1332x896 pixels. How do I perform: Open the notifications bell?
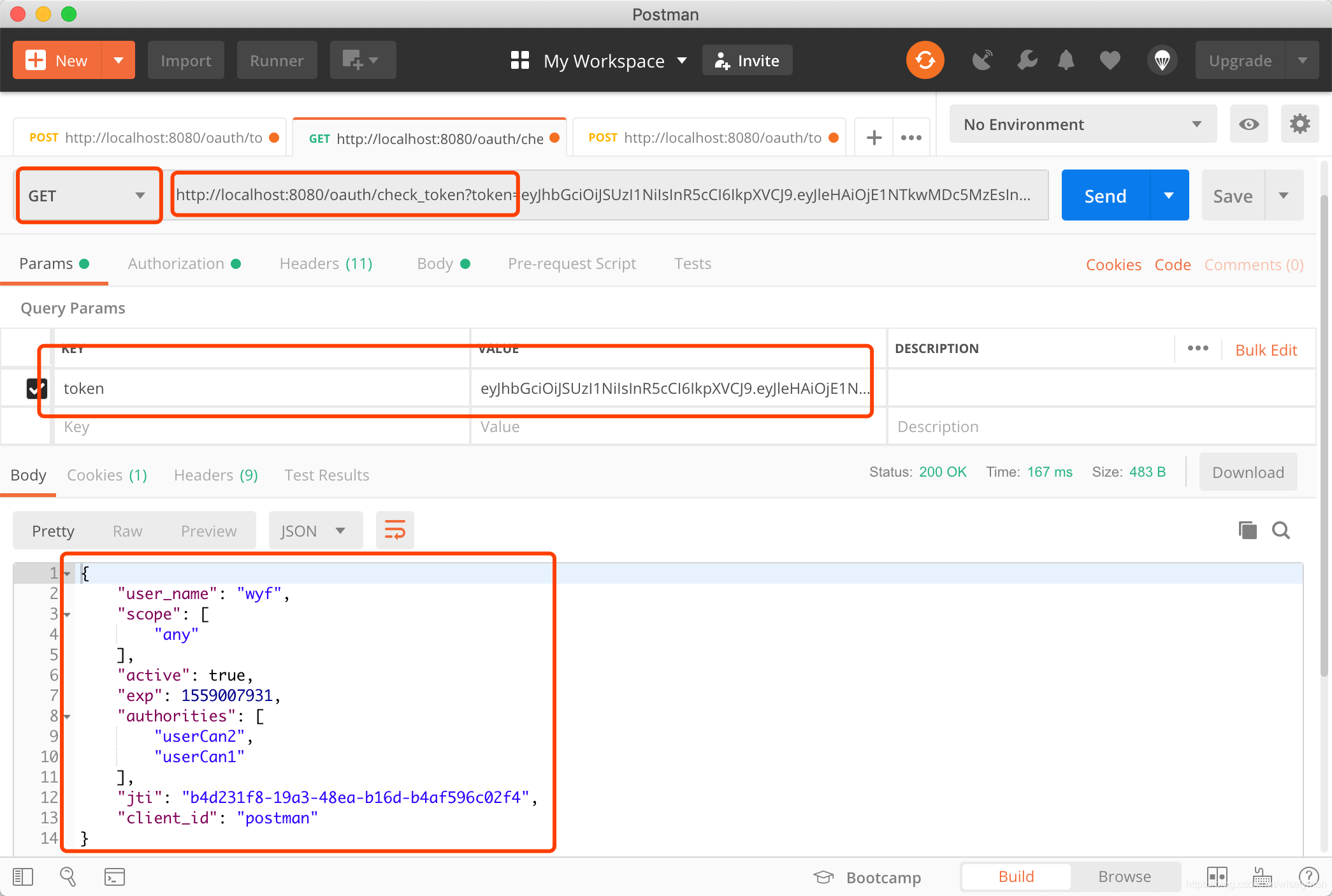pos(1066,61)
